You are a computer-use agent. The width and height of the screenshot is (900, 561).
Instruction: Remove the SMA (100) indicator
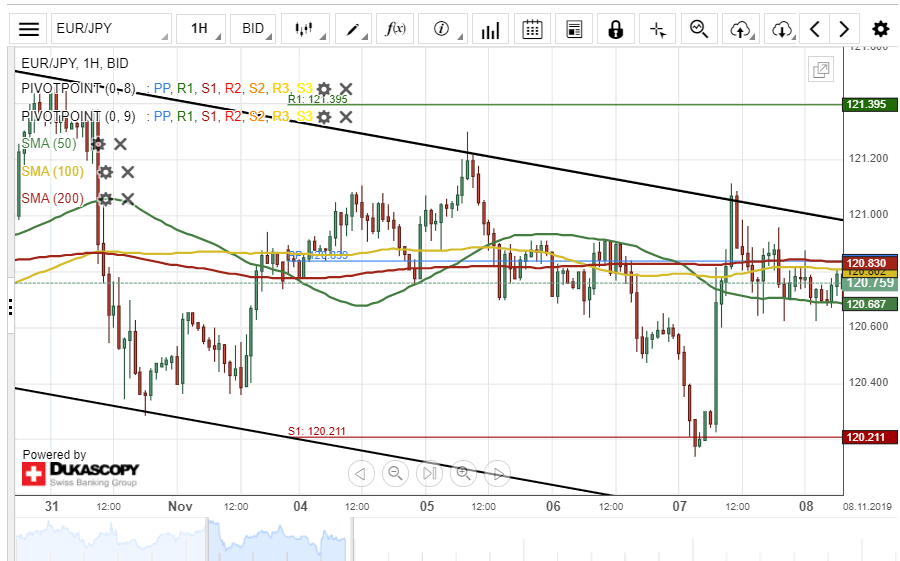[x=127, y=172]
